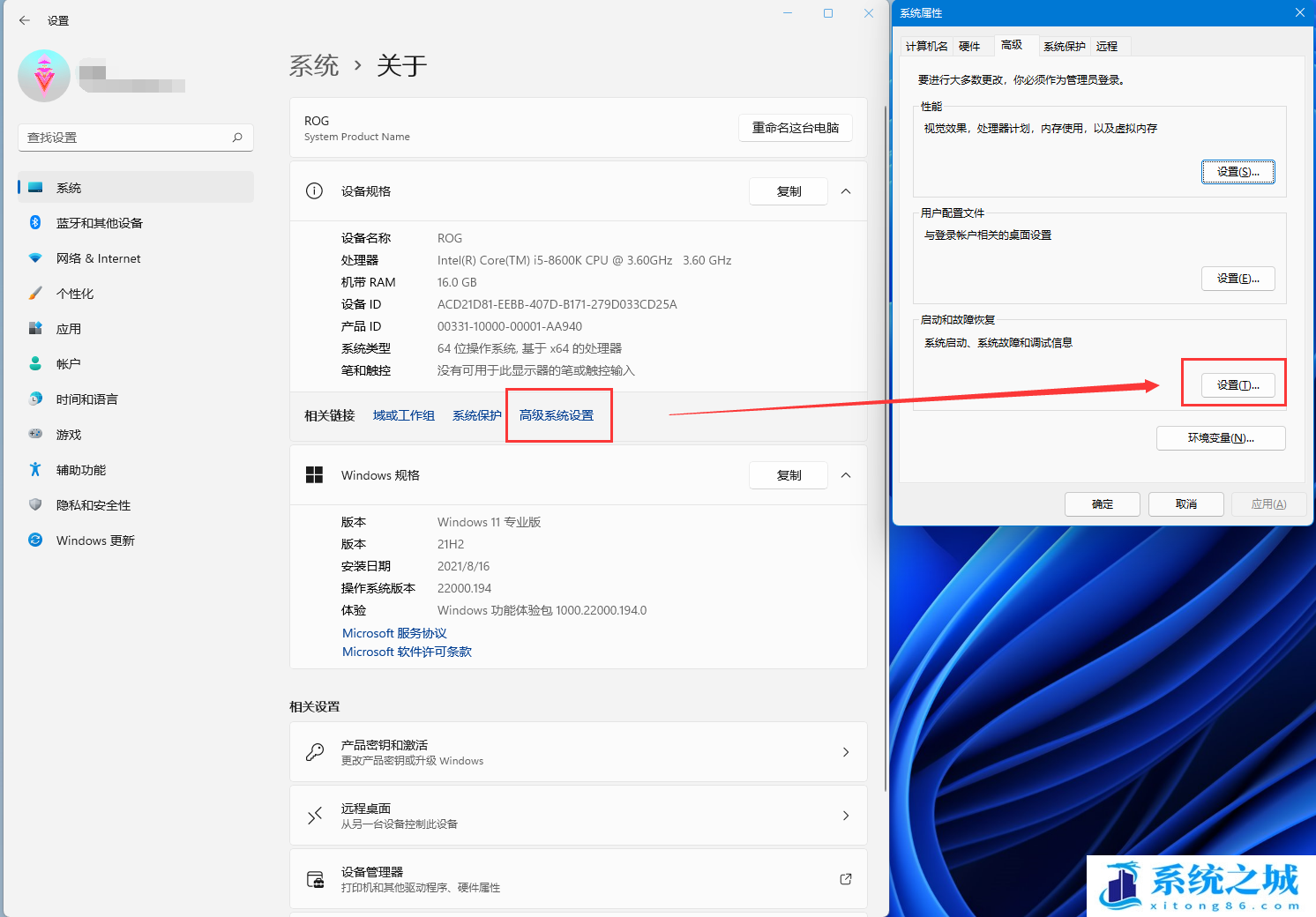Close the 系统属性 dialog
This screenshot has width=1316, height=917.
point(1299,12)
